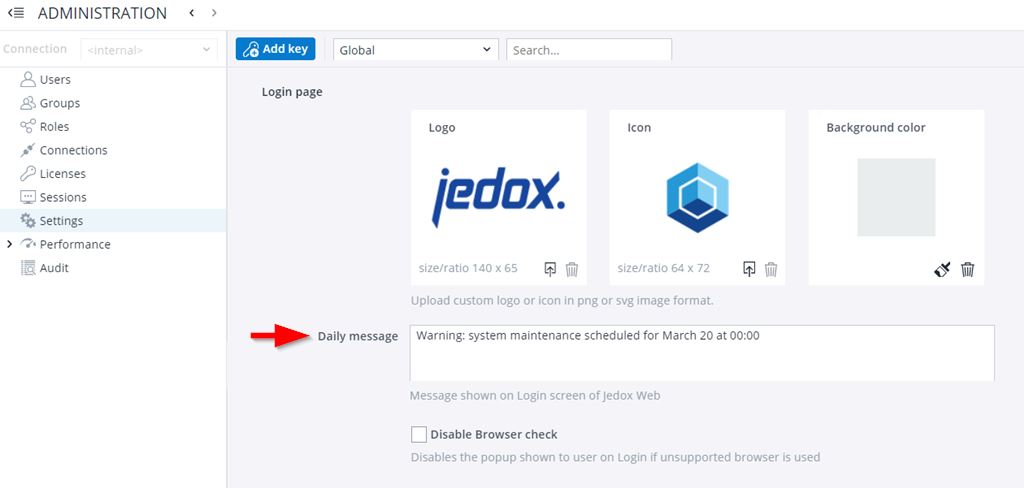Viewport: 1024px width, 488px height.
Task: Open the Groups section
Action: (x=59, y=103)
